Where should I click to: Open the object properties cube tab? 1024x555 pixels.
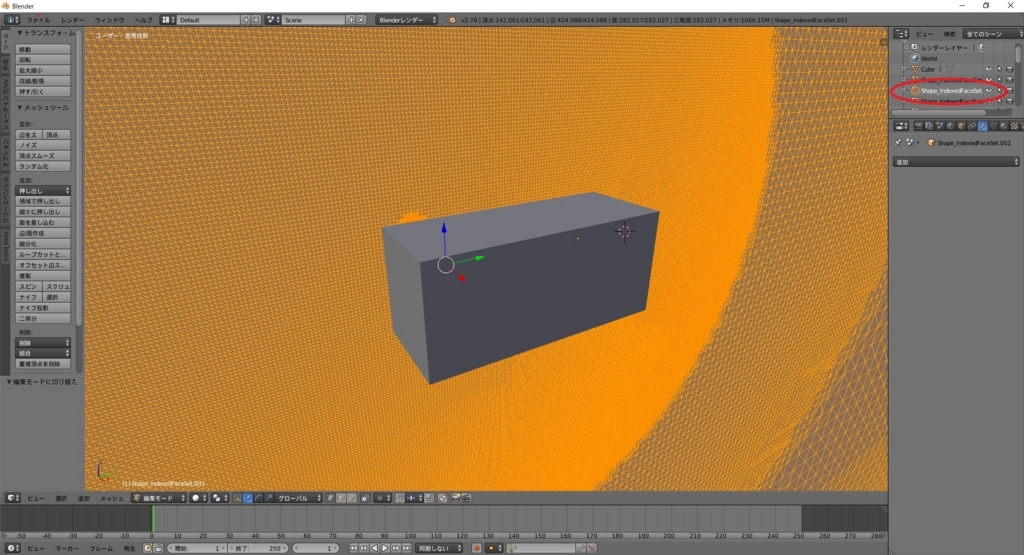(x=961, y=126)
